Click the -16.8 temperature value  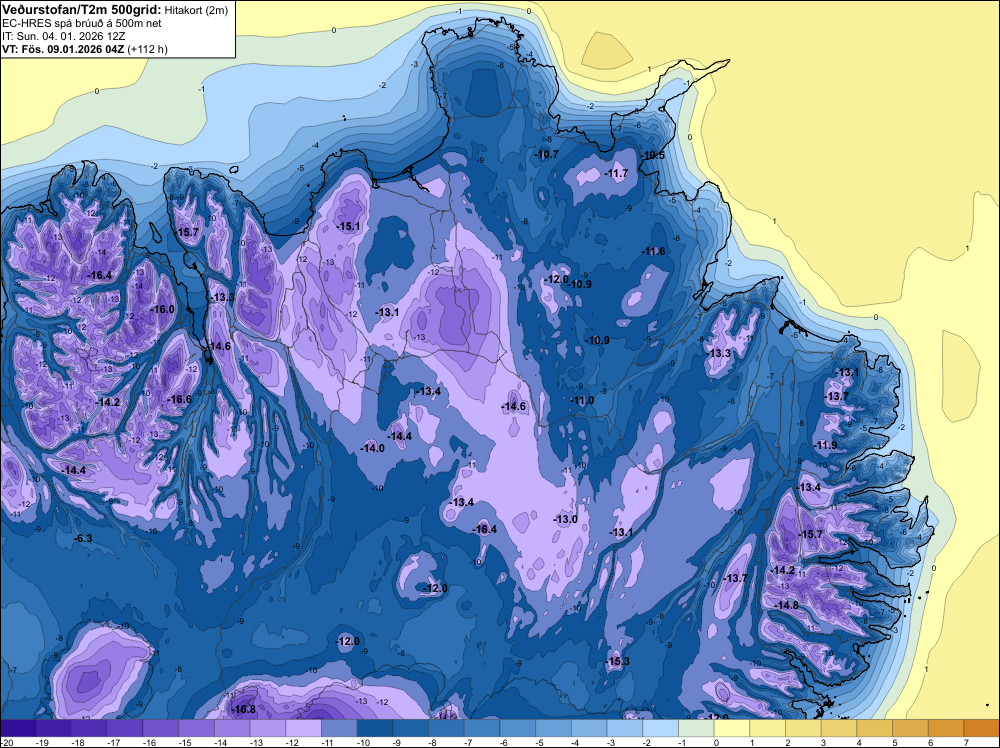point(243,709)
